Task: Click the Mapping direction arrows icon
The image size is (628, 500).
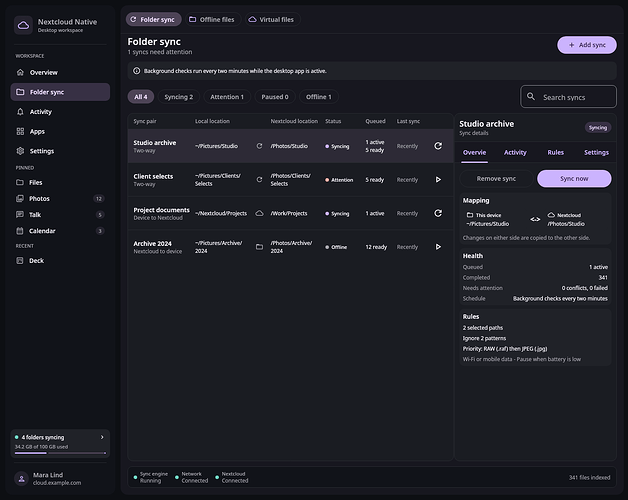Action: (535, 219)
